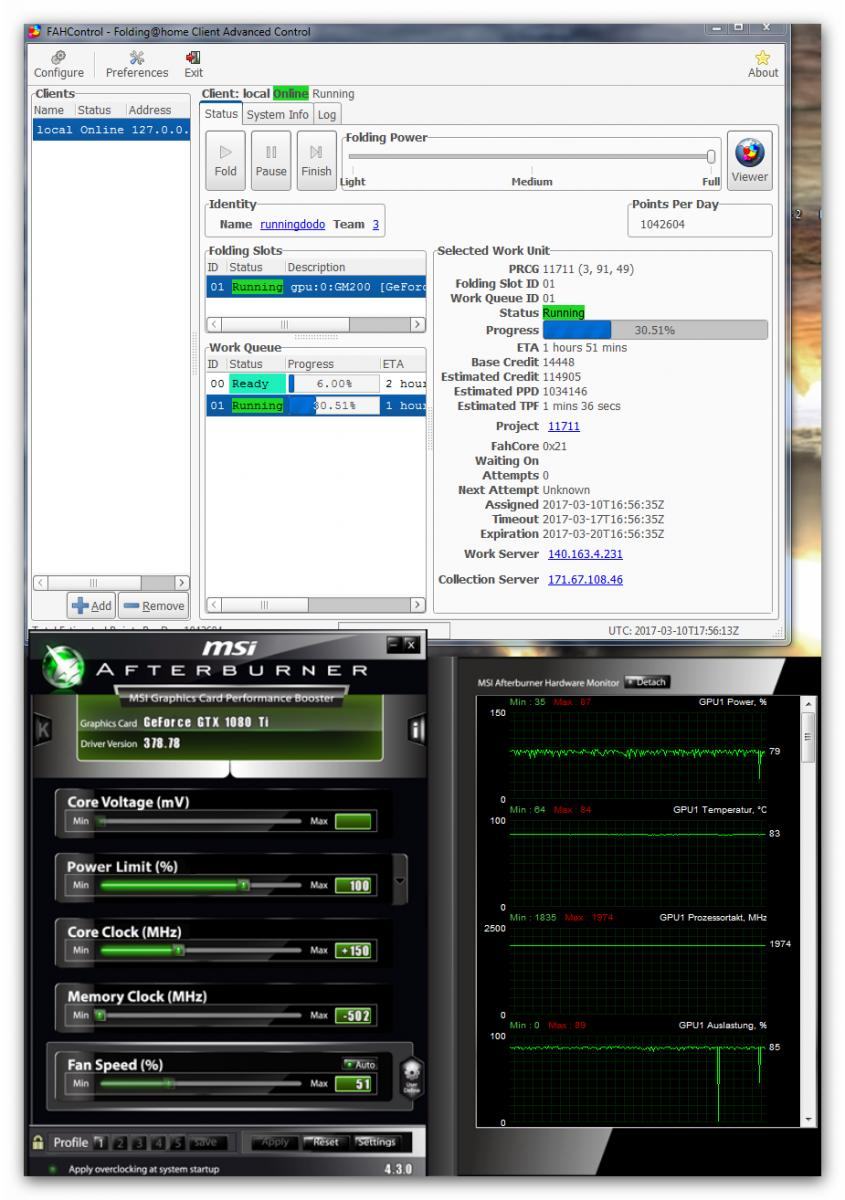
Task: Detach the Afterburner Hardware Monitor
Action: [x=648, y=682]
